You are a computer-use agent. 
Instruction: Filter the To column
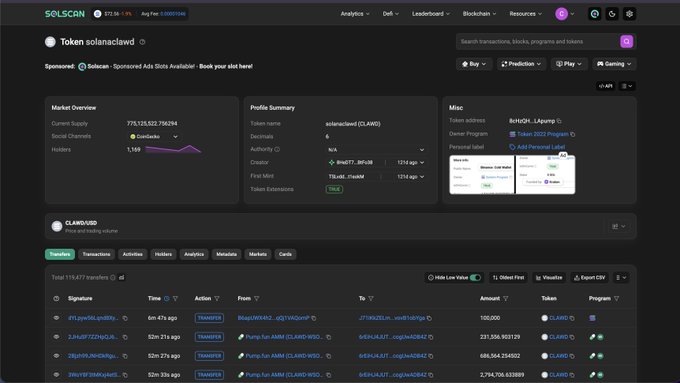click(x=371, y=298)
